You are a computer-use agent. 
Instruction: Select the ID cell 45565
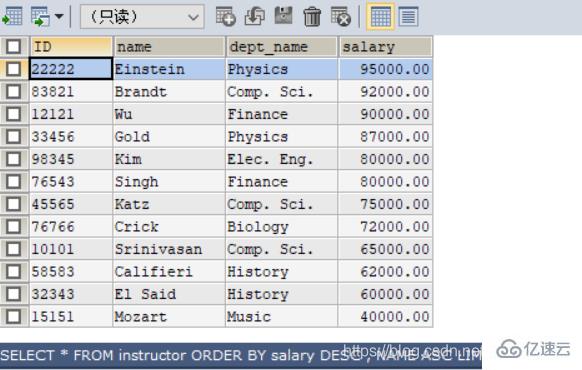(x=71, y=204)
